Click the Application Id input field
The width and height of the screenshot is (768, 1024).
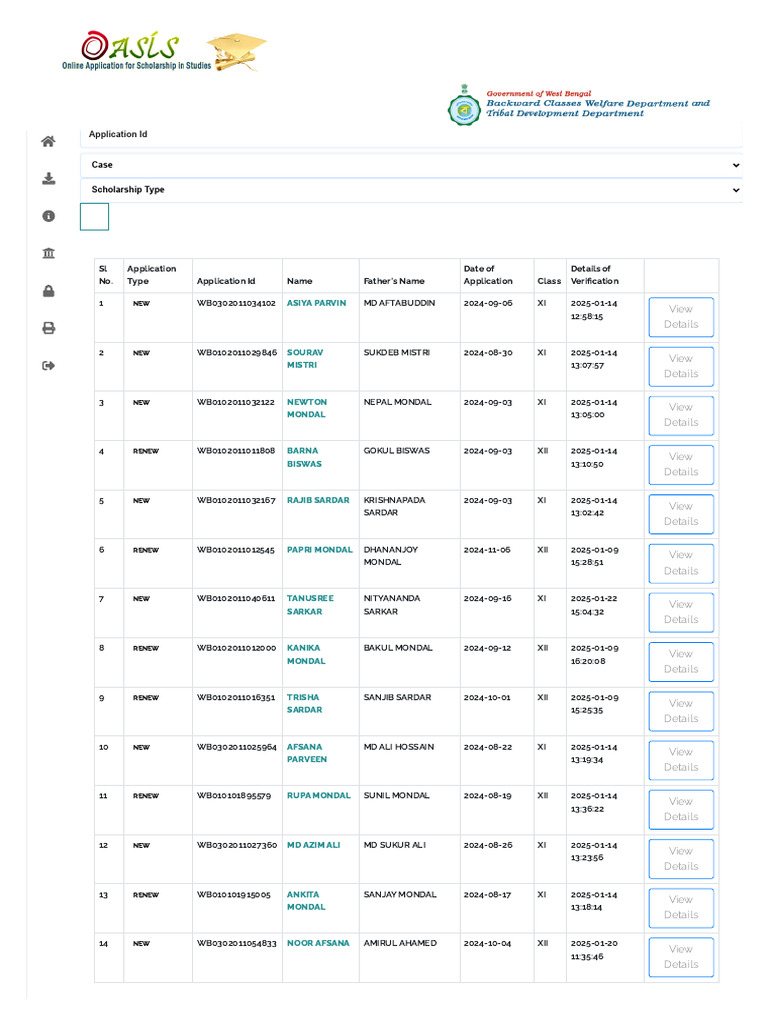click(x=411, y=135)
